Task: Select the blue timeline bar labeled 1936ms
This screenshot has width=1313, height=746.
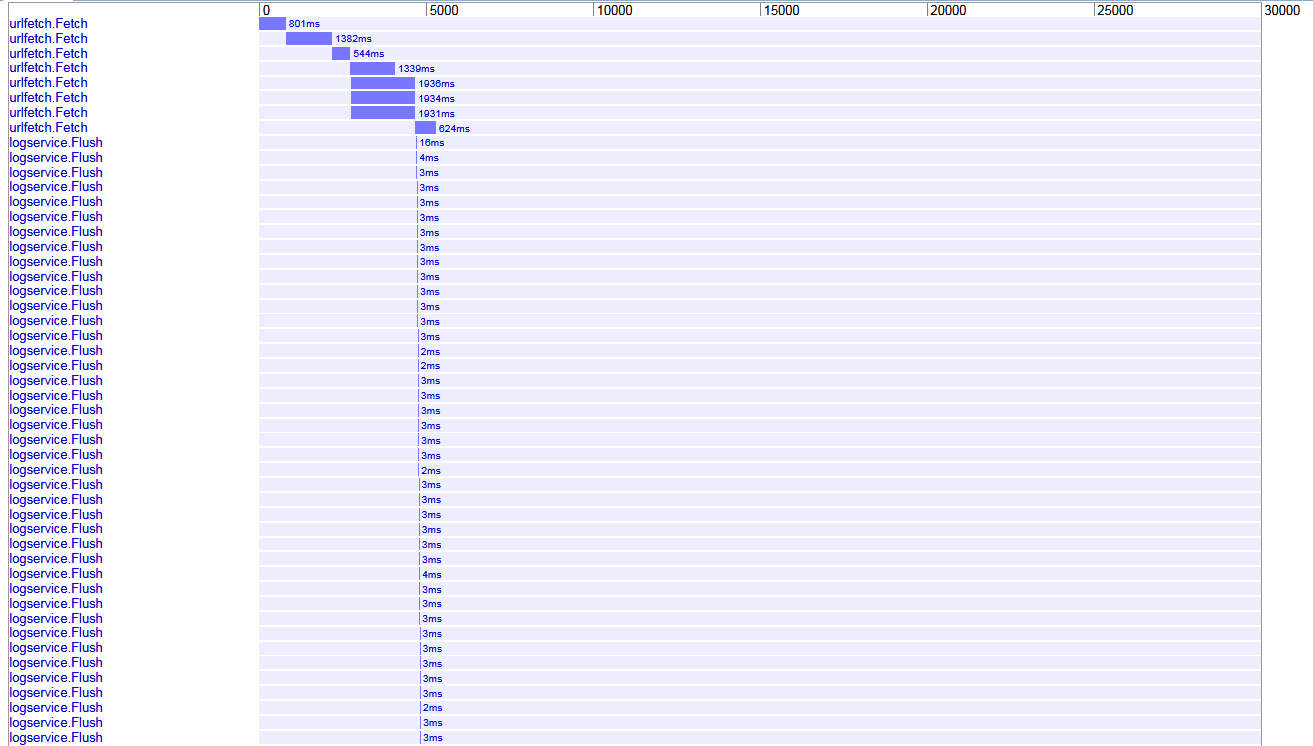Action: pos(383,83)
